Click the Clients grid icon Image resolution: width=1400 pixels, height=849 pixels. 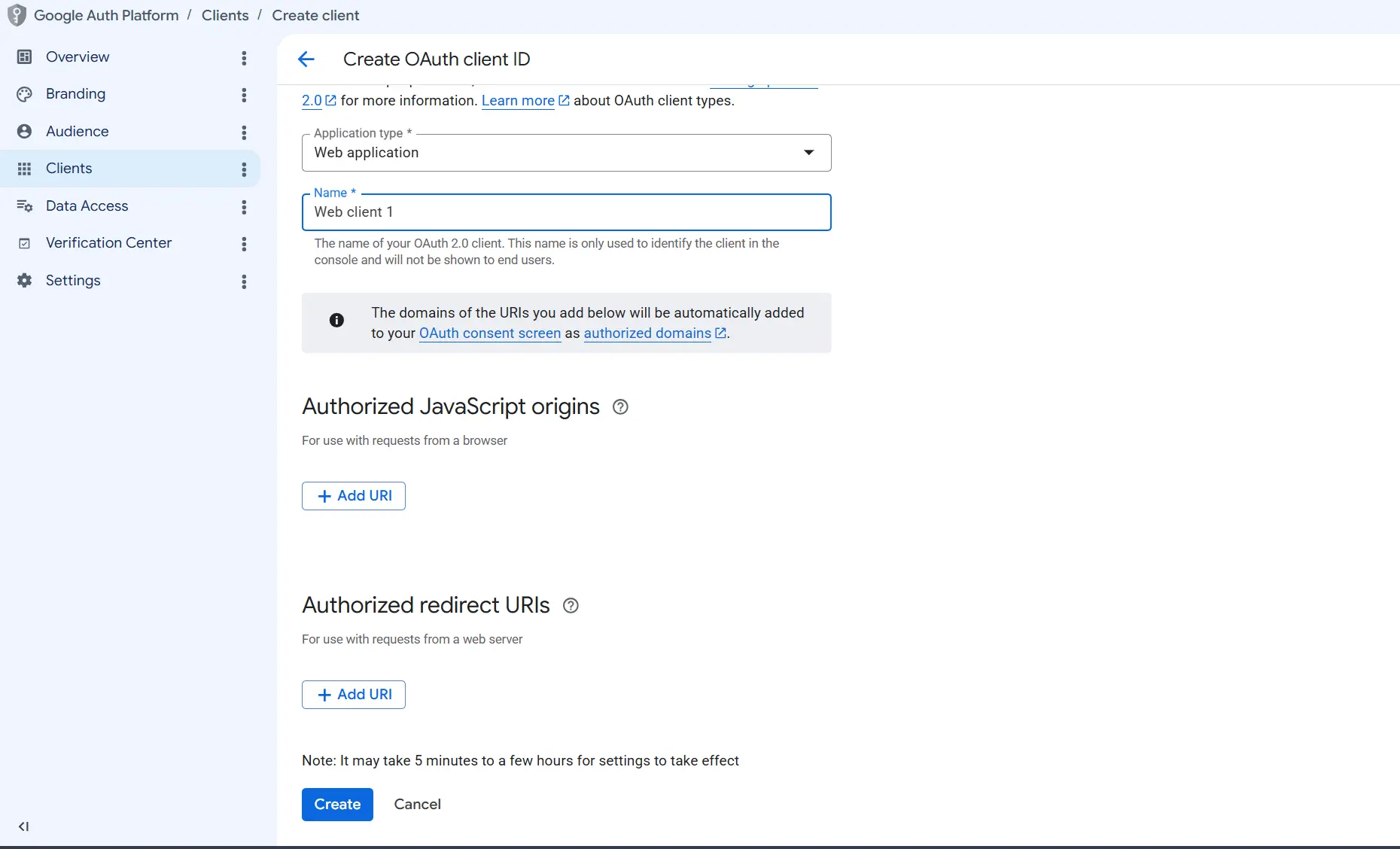[24, 169]
